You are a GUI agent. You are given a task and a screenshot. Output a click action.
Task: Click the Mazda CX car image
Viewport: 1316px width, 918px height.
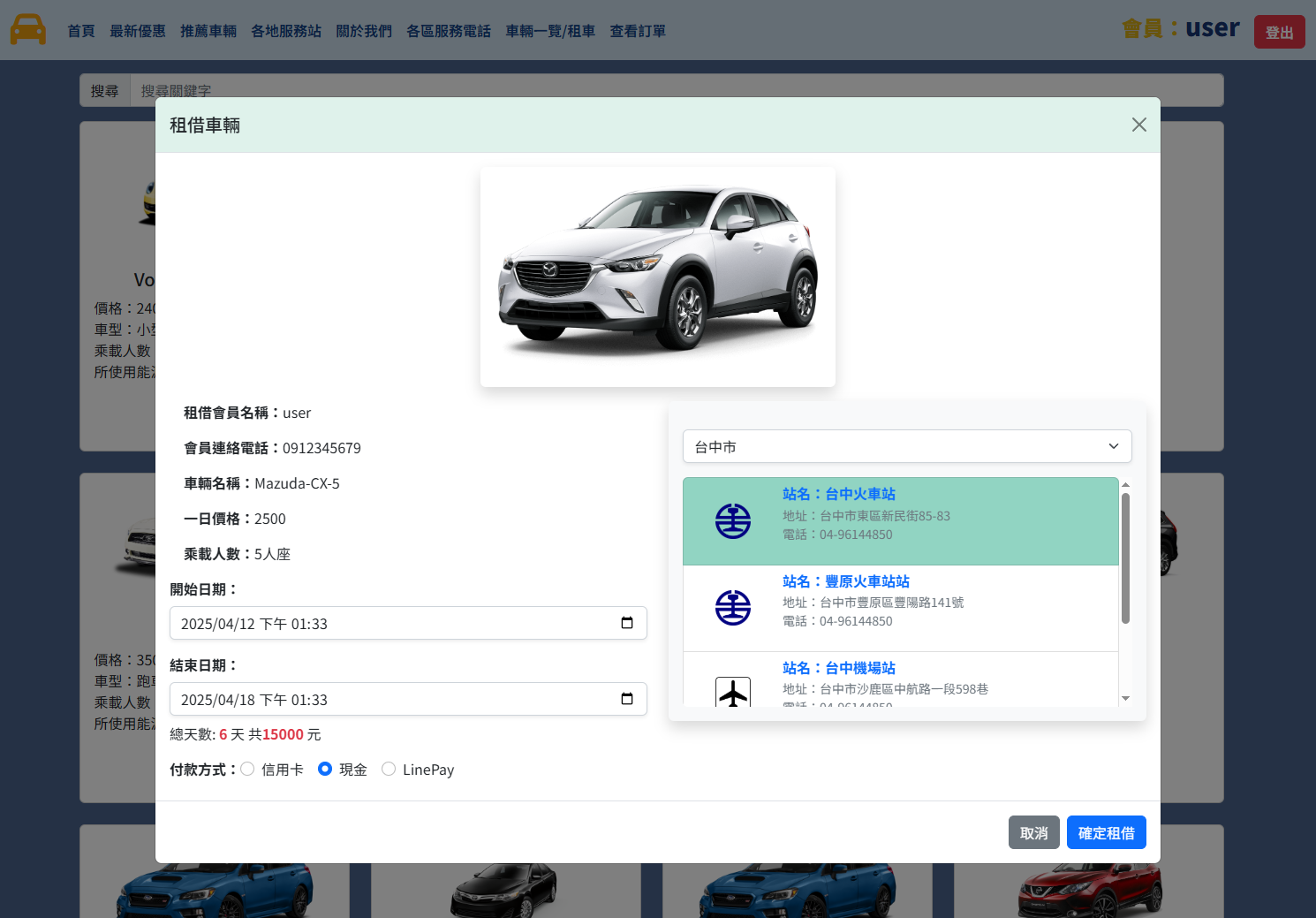click(x=658, y=277)
